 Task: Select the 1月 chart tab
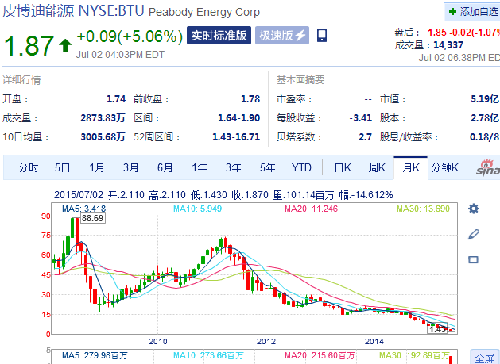tap(97, 167)
